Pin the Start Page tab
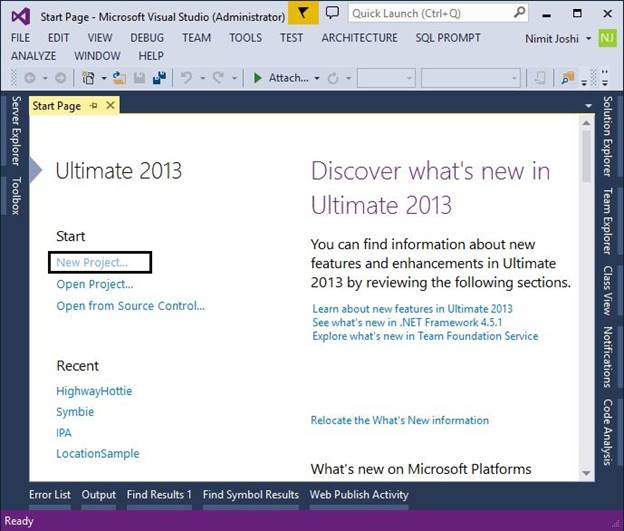Viewport: 624px width, 531px height. [94, 106]
